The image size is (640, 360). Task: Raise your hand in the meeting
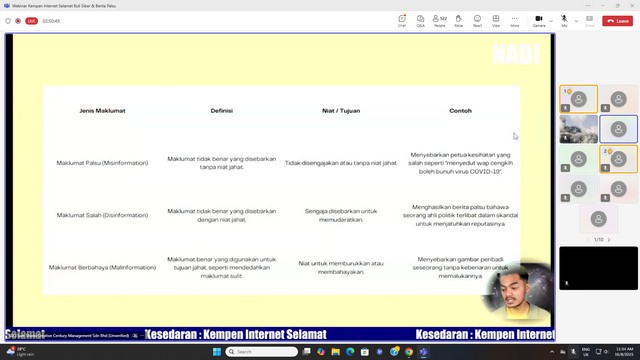click(459, 21)
